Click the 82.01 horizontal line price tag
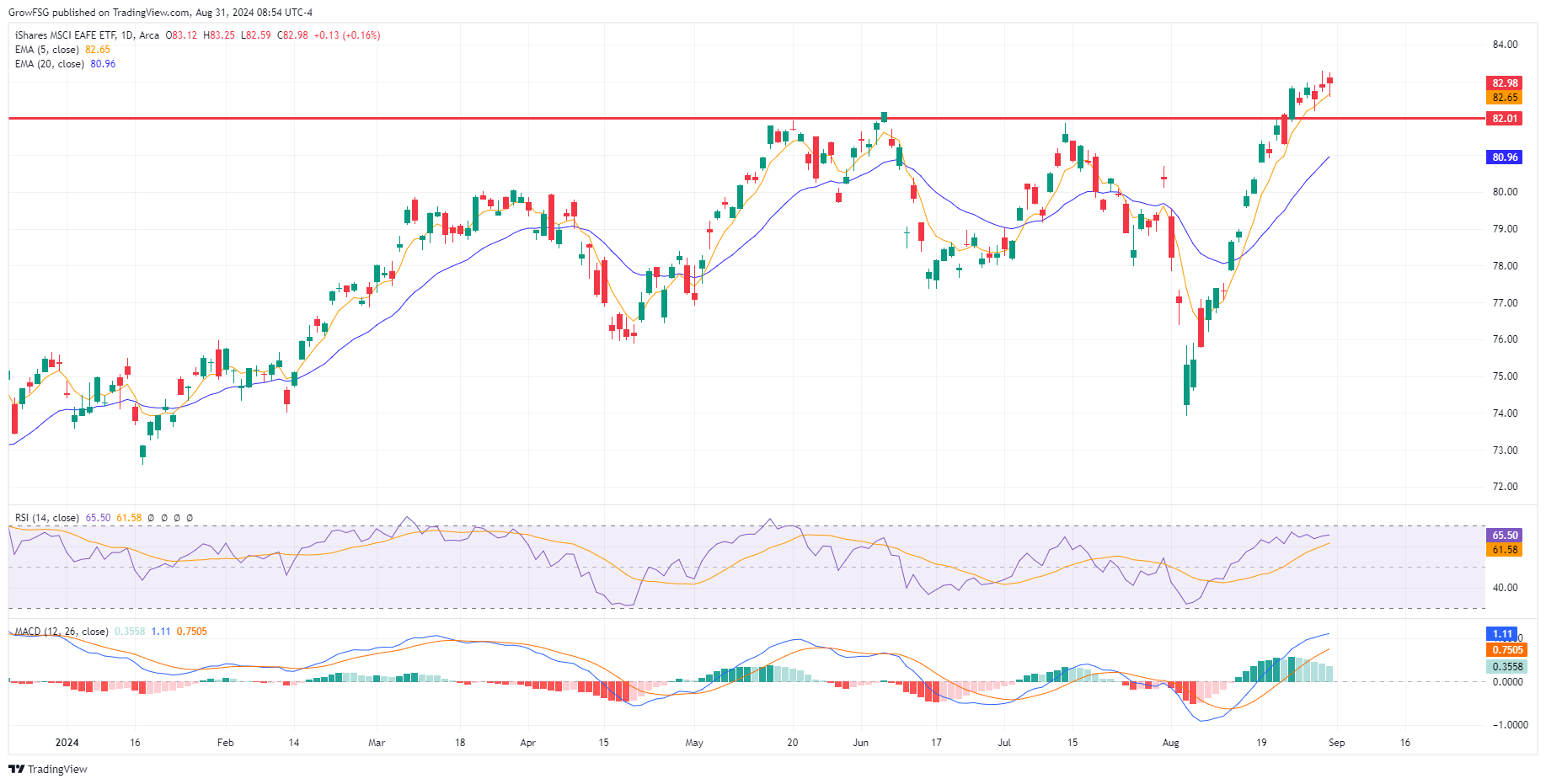 [x=1504, y=119]
